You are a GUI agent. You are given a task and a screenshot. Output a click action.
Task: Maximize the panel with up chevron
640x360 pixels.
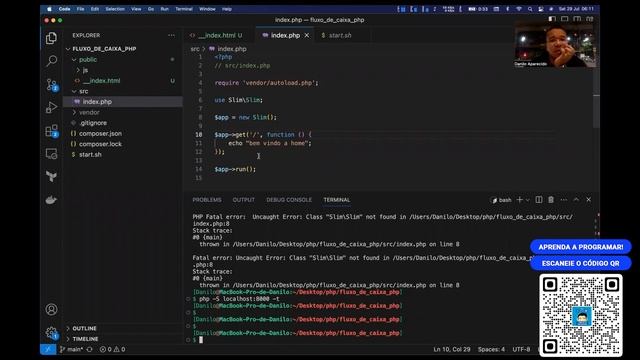(576, 200)
